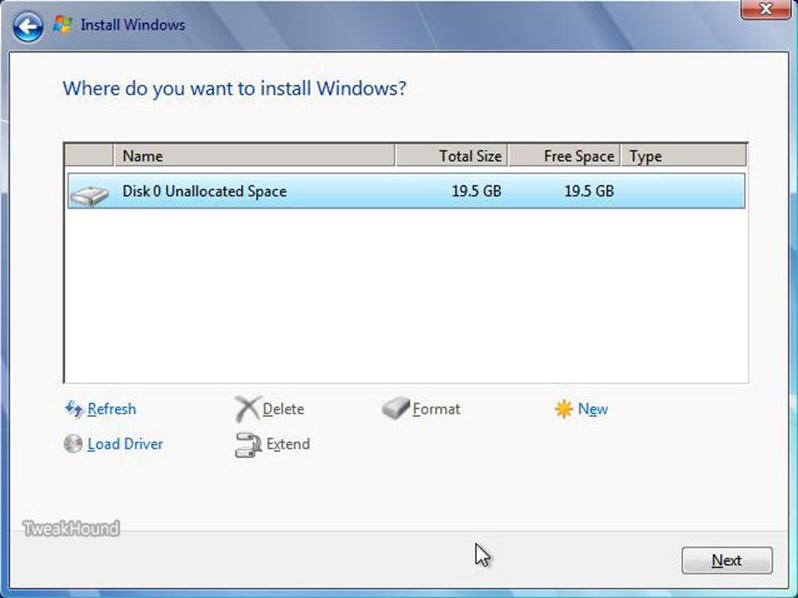This screenshot has width=798, height=598.
Task: Click the Extend partition icon
Action: pos(248,445)
